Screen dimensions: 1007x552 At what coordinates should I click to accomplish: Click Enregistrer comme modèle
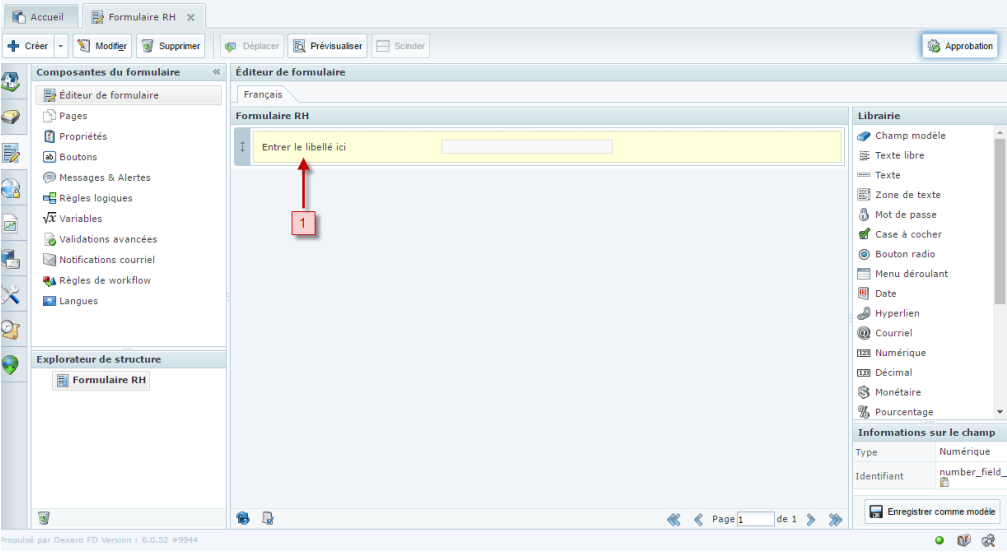click(932, 512)
